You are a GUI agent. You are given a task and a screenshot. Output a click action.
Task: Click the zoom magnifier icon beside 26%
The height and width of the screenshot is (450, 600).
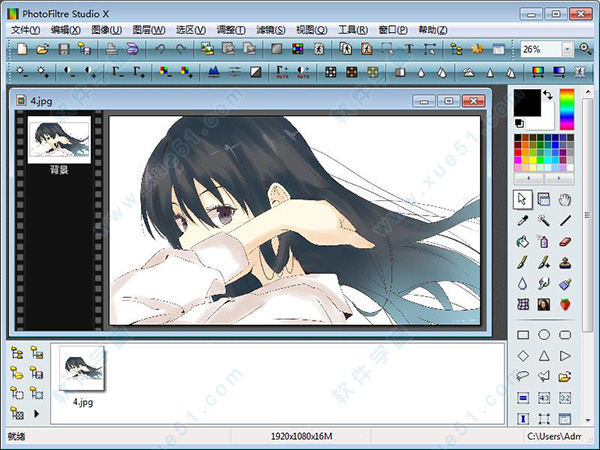click(585, 49)
